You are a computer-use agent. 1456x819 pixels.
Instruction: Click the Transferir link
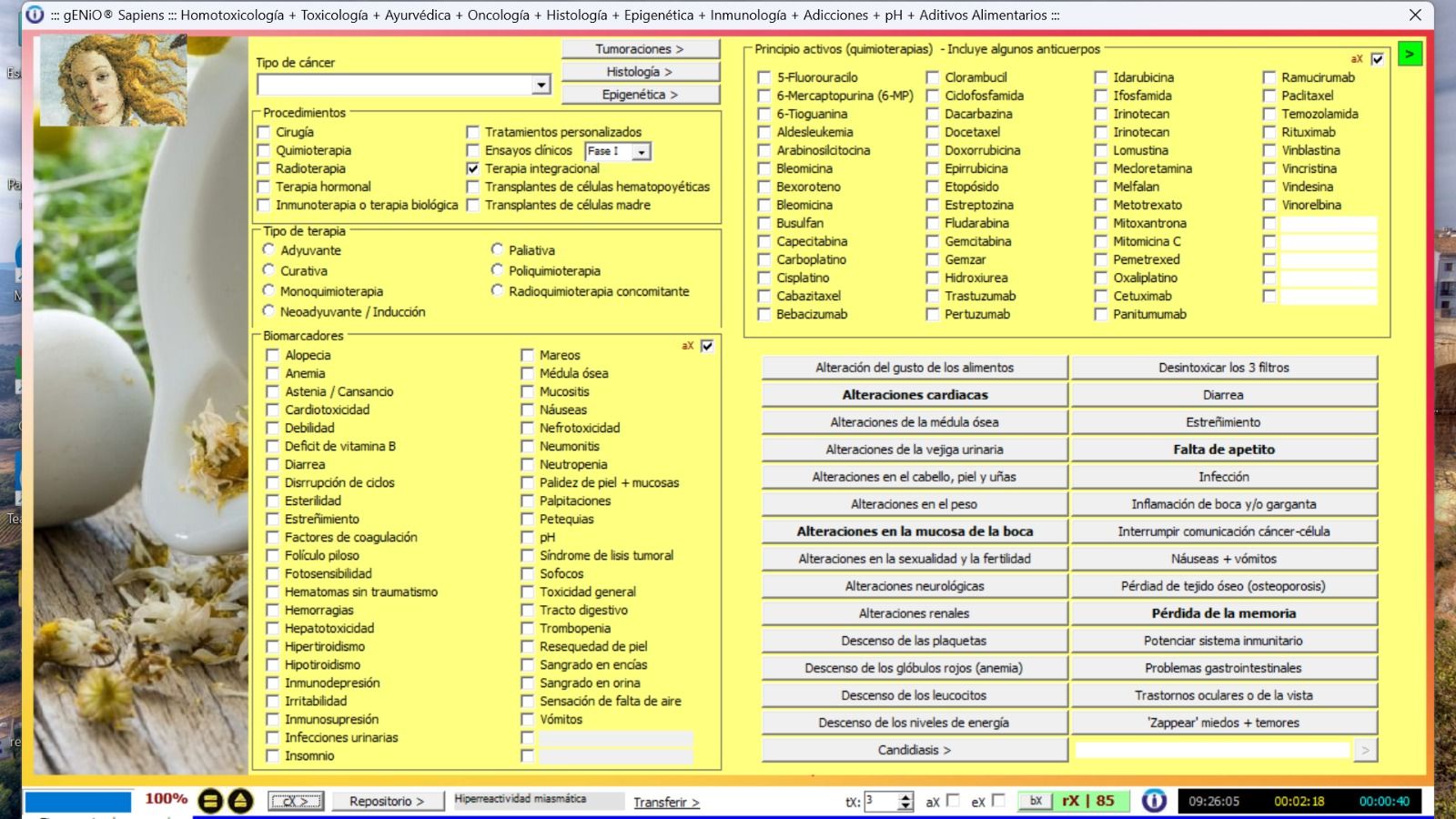(666, 802)
